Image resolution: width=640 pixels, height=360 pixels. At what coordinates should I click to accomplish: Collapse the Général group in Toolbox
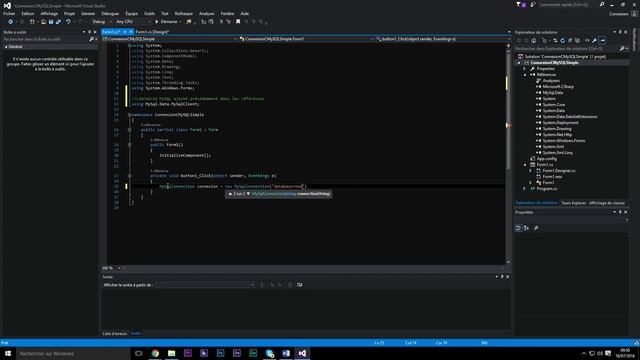(x=6, y=47)
